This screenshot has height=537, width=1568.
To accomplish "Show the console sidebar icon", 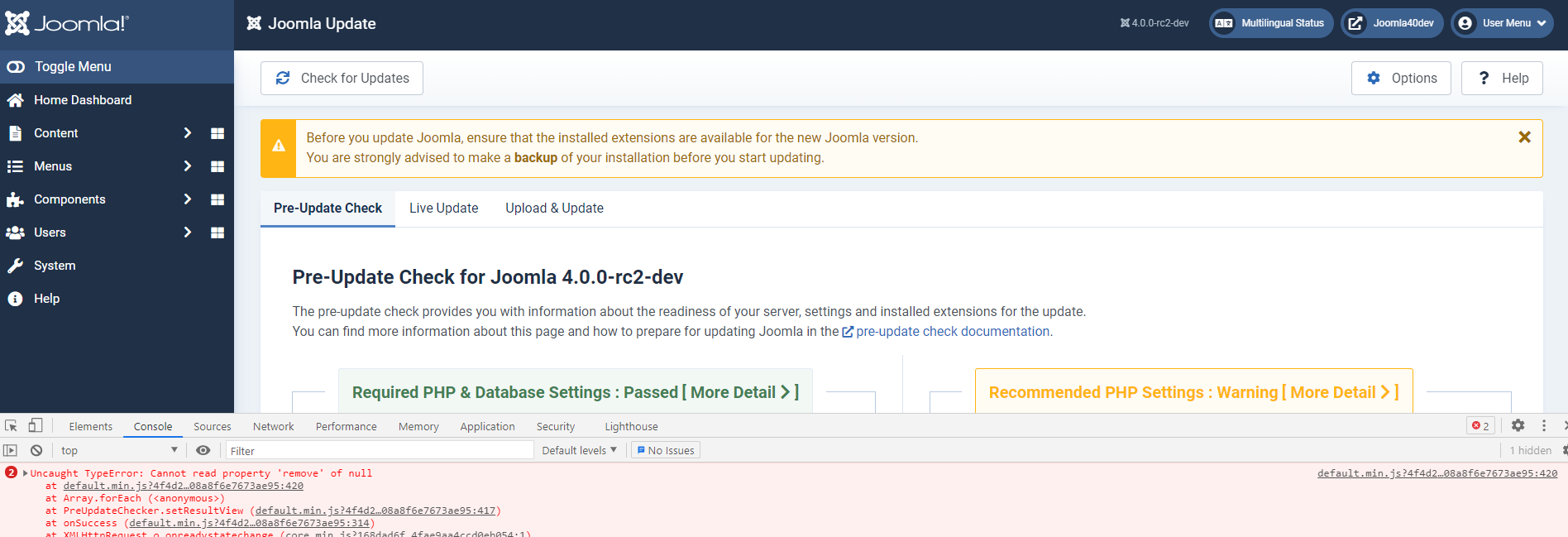I will click(10, 451).
